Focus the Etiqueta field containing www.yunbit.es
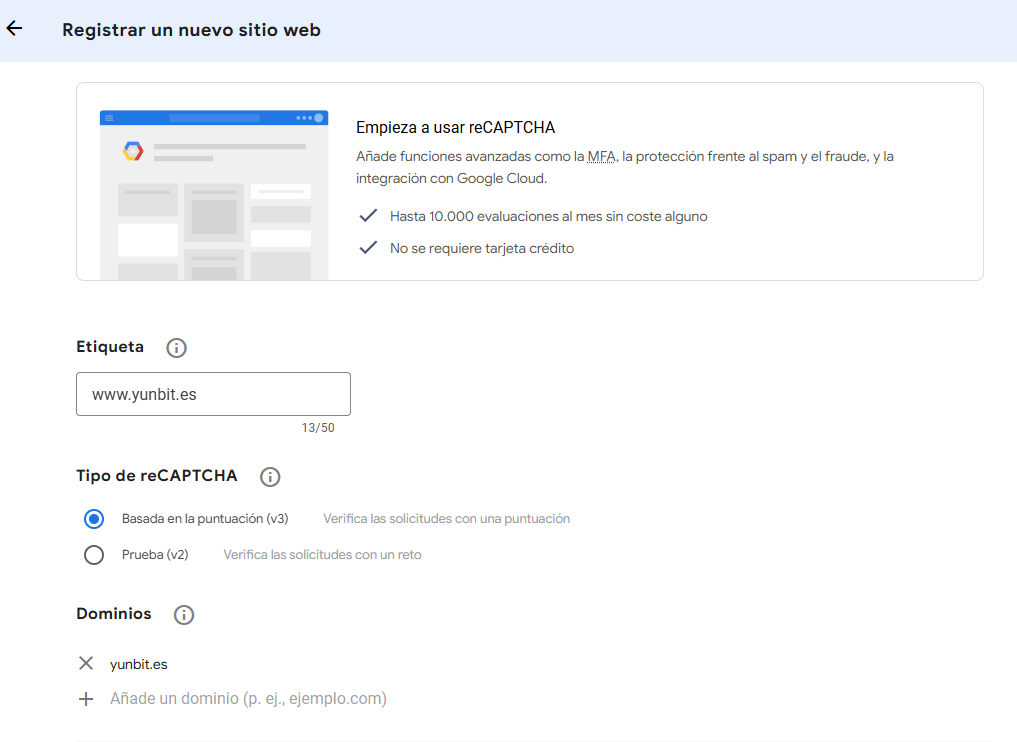 coord(213,394)
